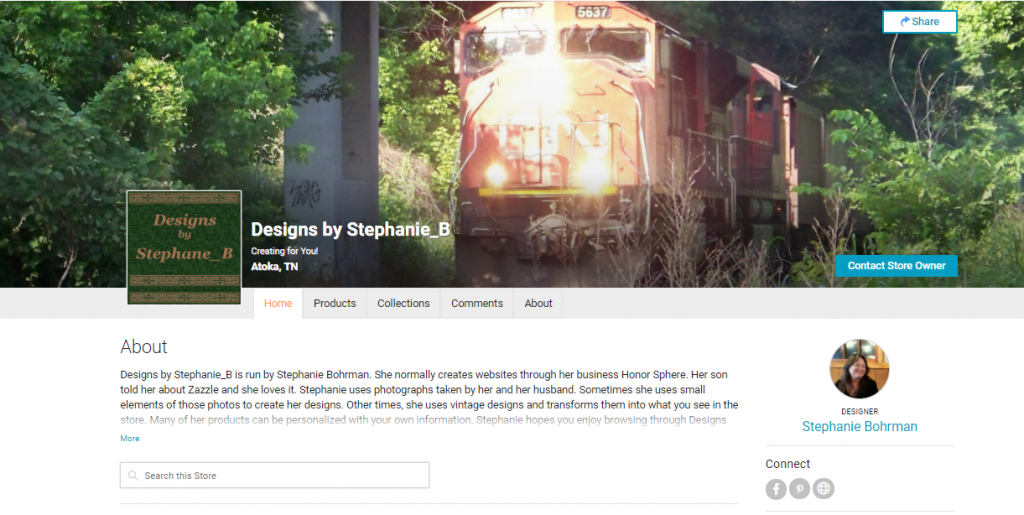Open the website globe icon under Connect
Viewport: 1024px width, 515px height.
[x=824, y=489]
